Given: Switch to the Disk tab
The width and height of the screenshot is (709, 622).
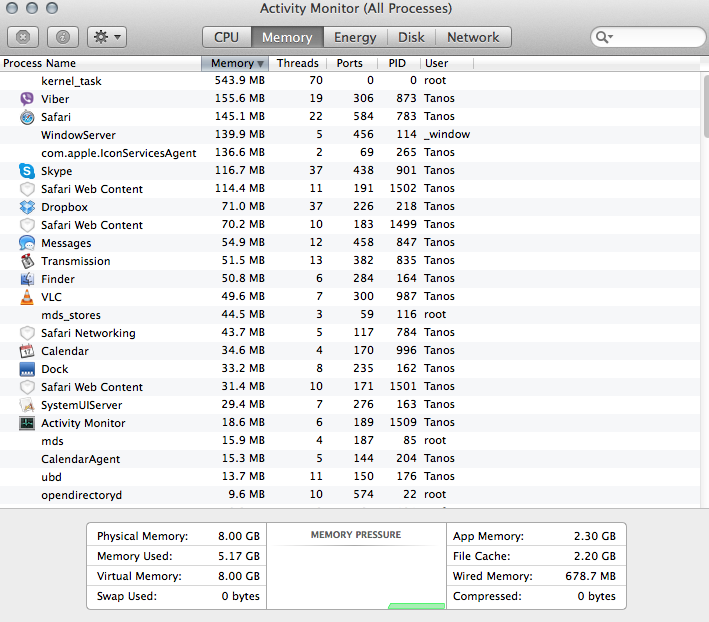Looking at the screenshot, I should [411, 37].
